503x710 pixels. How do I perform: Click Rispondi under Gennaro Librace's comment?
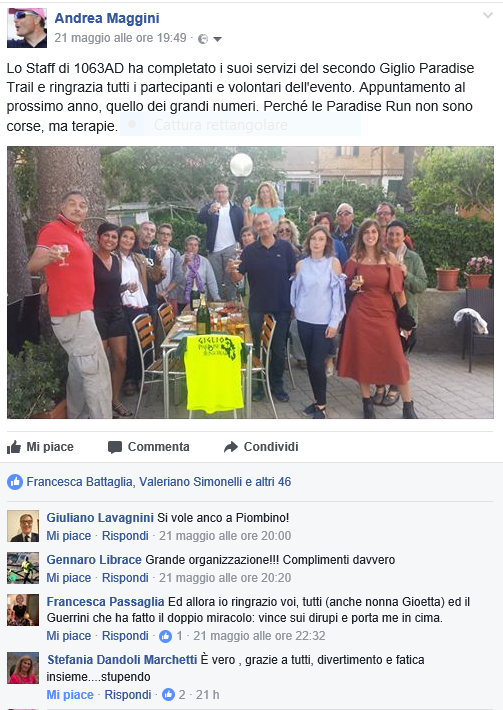[x=125, y=578]
